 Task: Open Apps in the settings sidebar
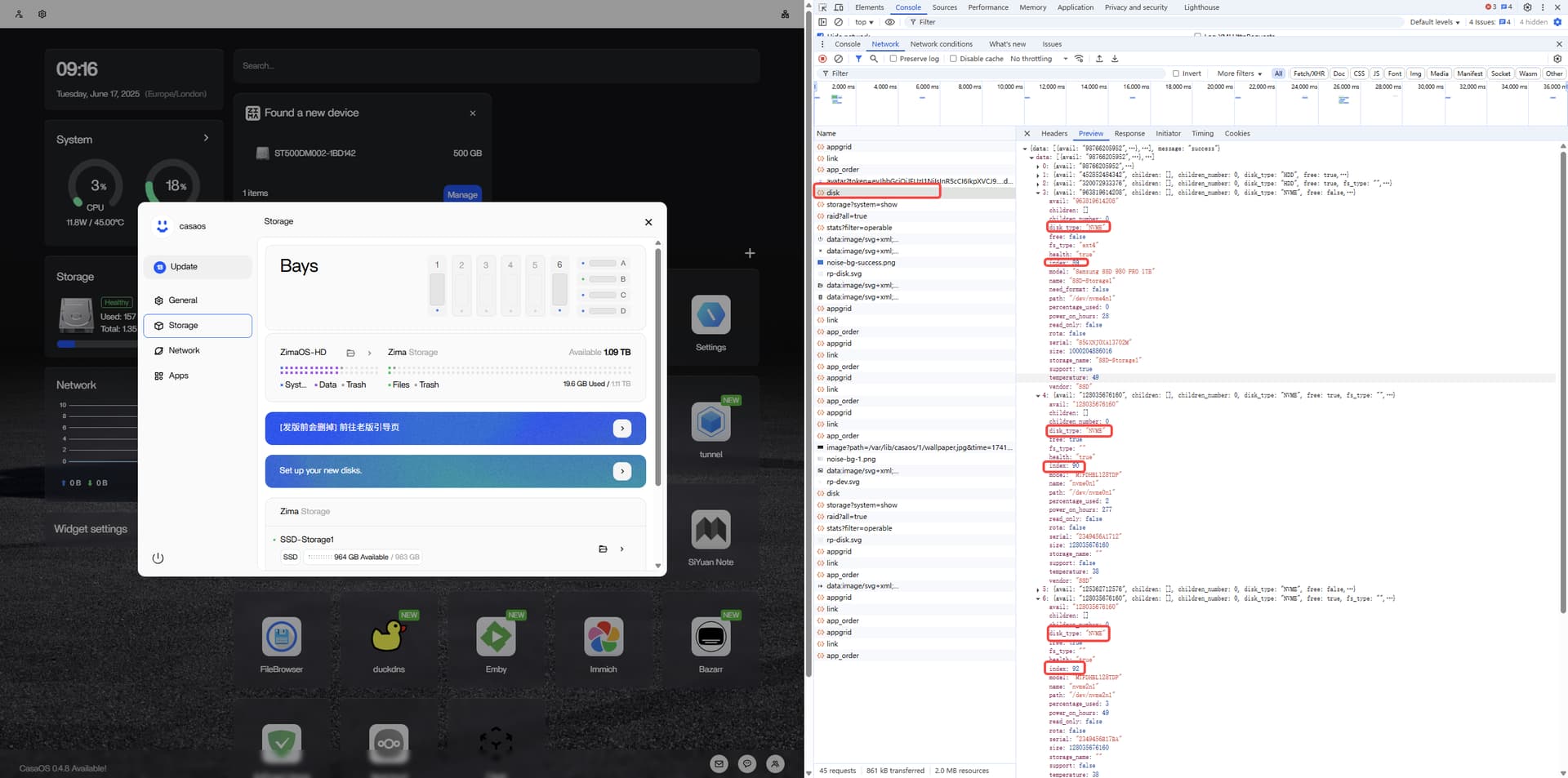198,376
